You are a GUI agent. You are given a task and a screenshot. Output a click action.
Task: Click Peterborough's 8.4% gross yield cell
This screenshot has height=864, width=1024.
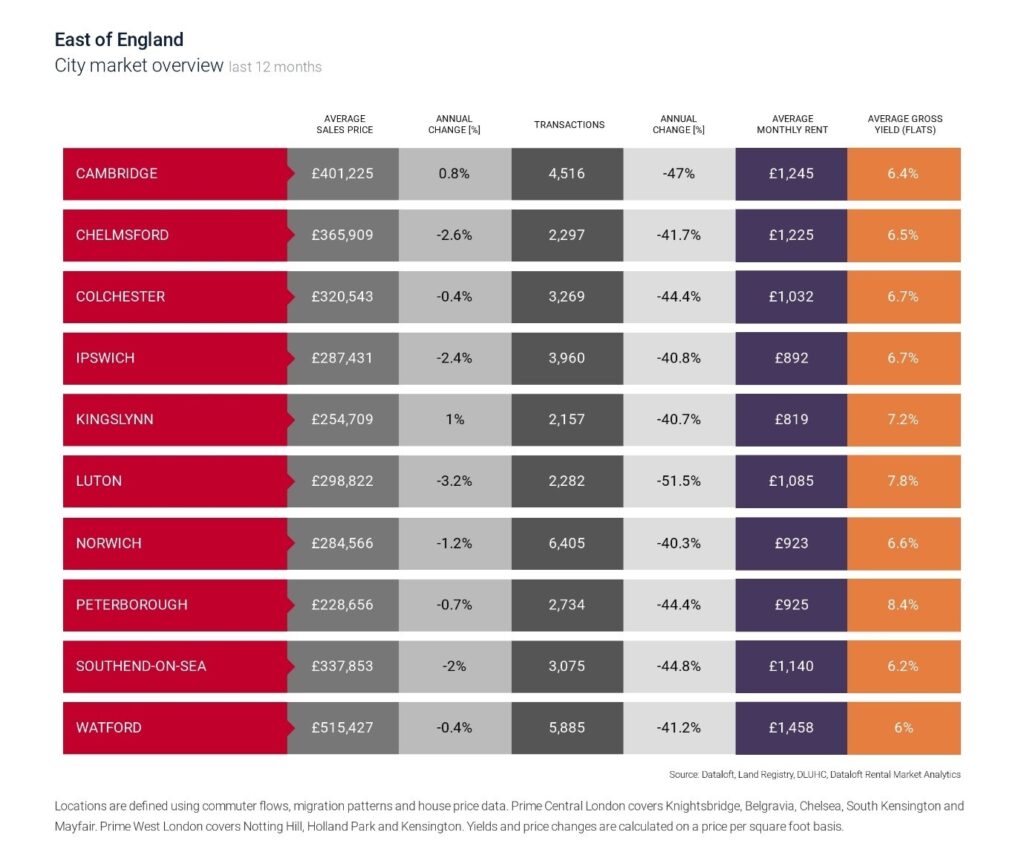coord(903,605)
